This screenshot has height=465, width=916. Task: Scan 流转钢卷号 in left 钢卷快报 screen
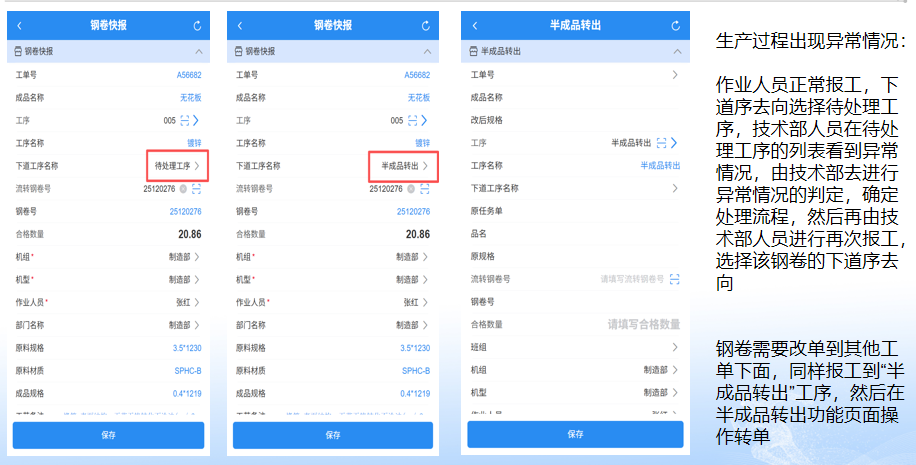tap(196, 189)
